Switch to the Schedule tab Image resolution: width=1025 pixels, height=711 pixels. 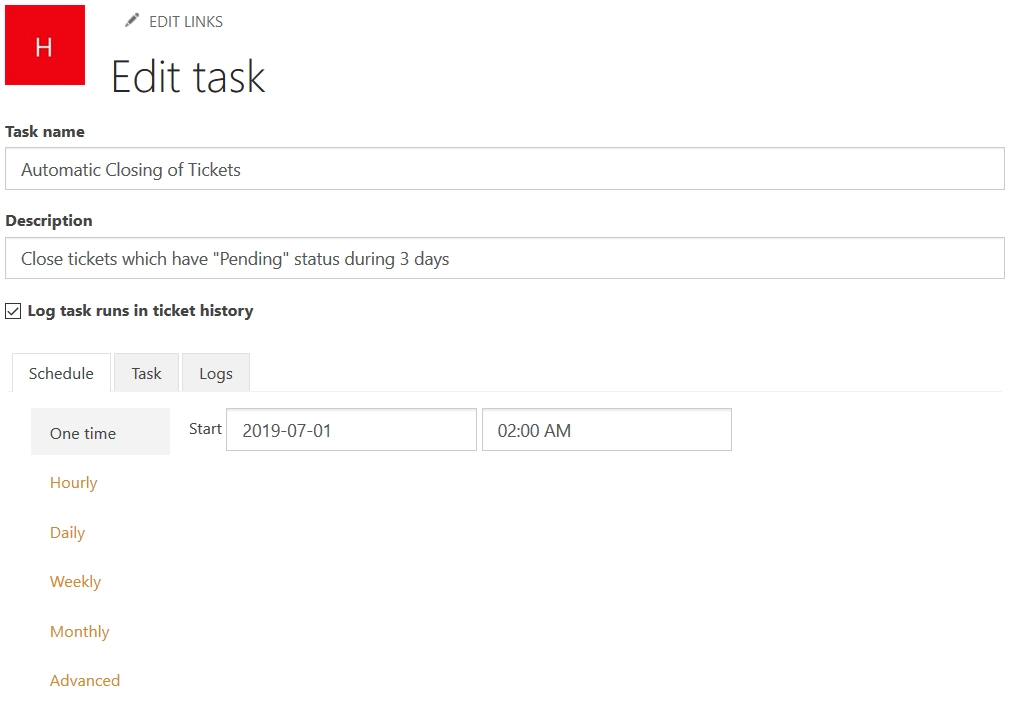pyautogui.click(x=61, y=372)
